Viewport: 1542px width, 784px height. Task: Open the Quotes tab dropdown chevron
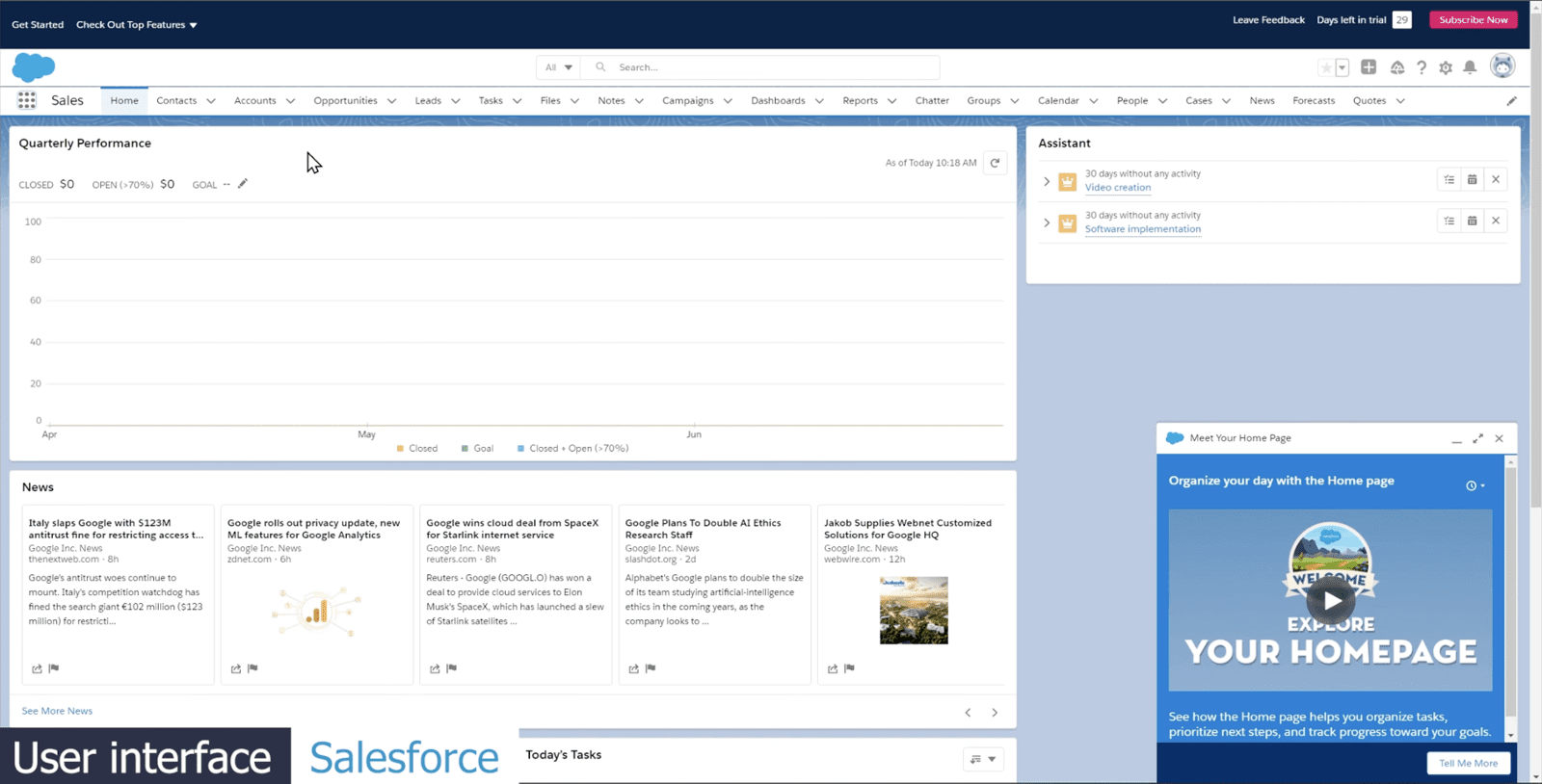click(1400, 101)
